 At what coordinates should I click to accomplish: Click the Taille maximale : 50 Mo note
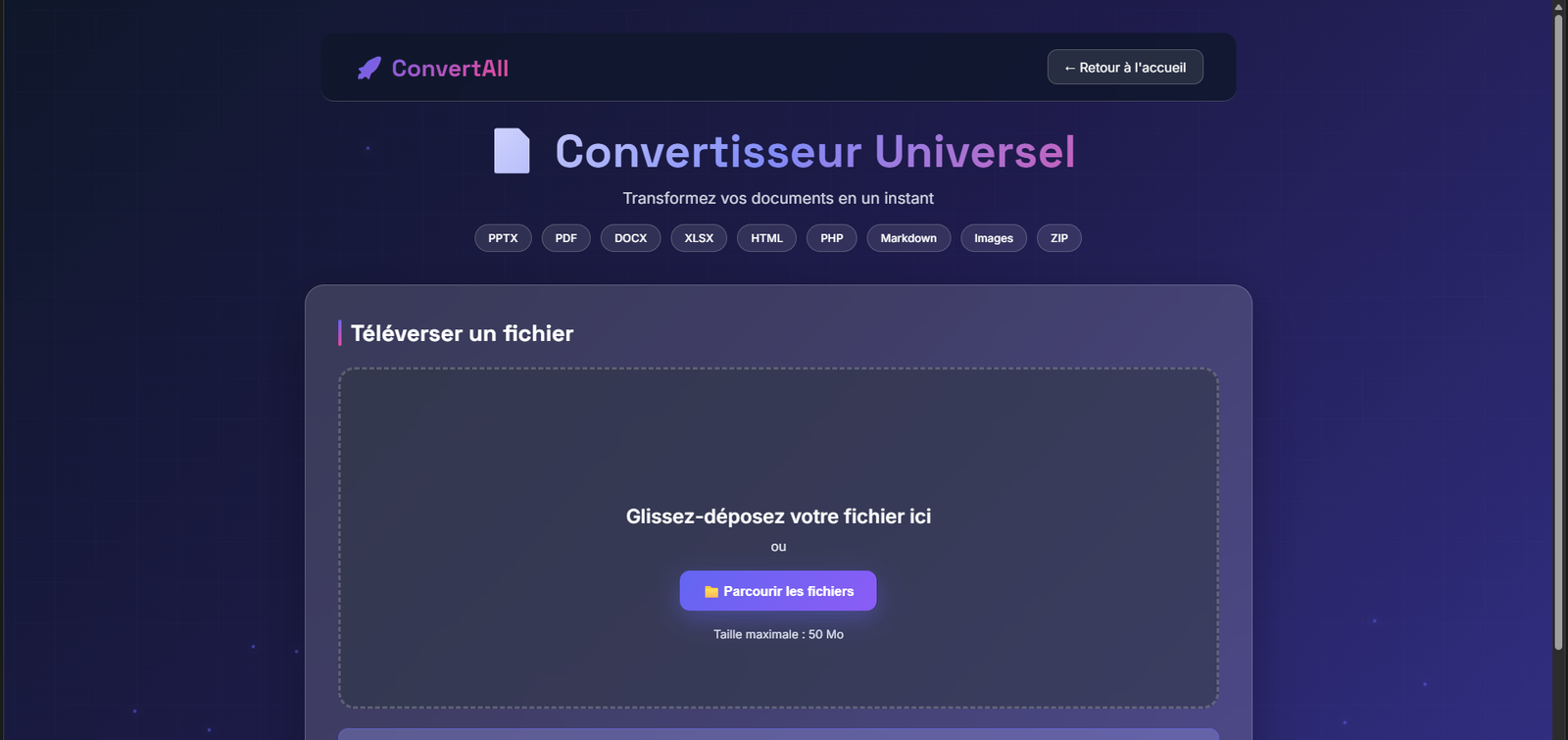point(778,634)
